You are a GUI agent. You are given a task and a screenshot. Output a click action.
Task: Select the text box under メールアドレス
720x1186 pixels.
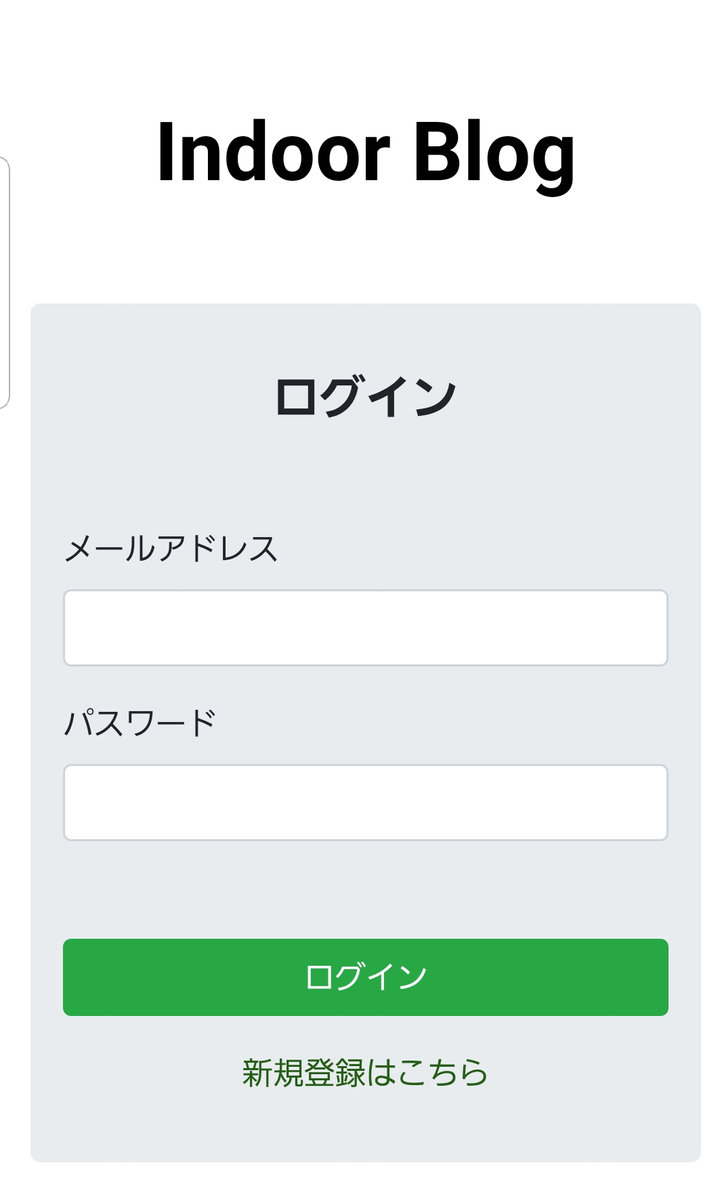(x=365, y=628)
